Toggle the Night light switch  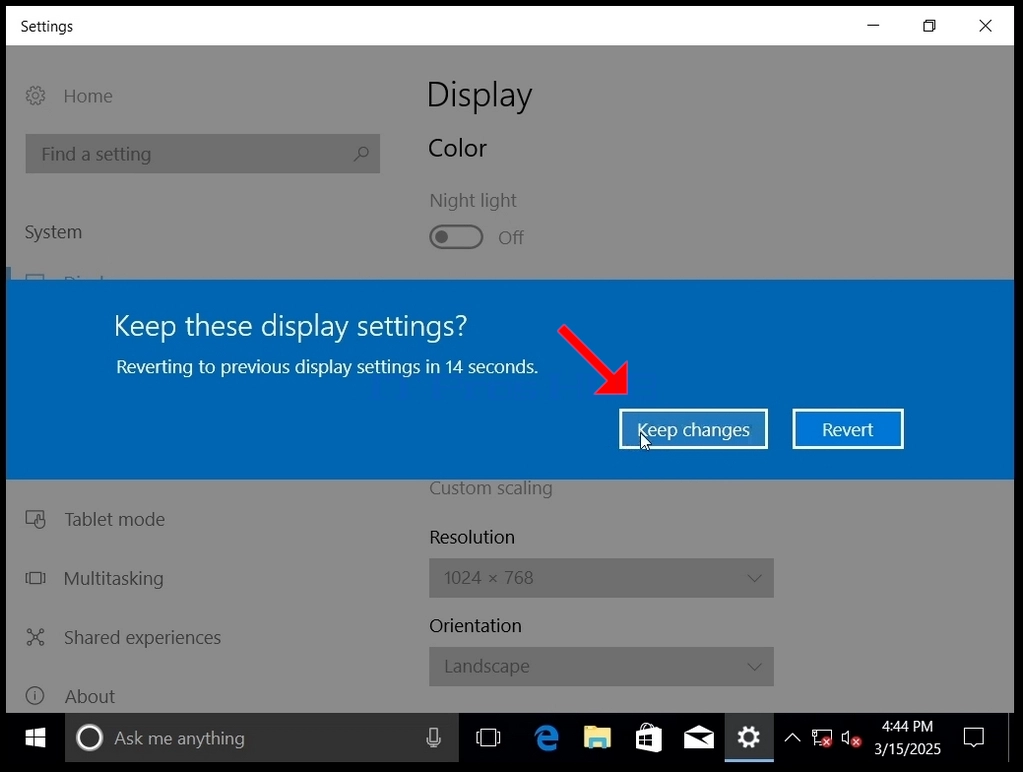tap(456, 237)
